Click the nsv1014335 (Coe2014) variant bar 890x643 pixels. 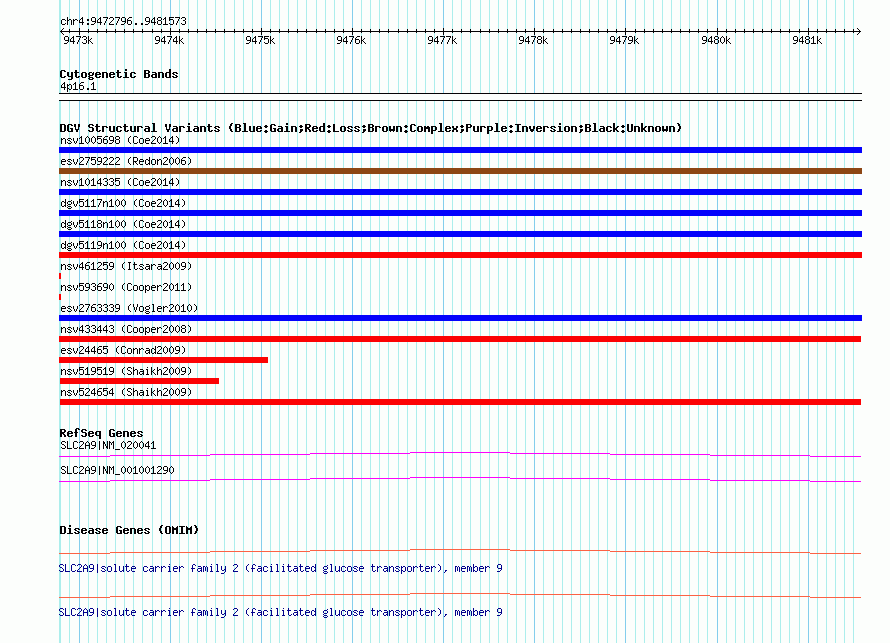[x=460, y=192]
